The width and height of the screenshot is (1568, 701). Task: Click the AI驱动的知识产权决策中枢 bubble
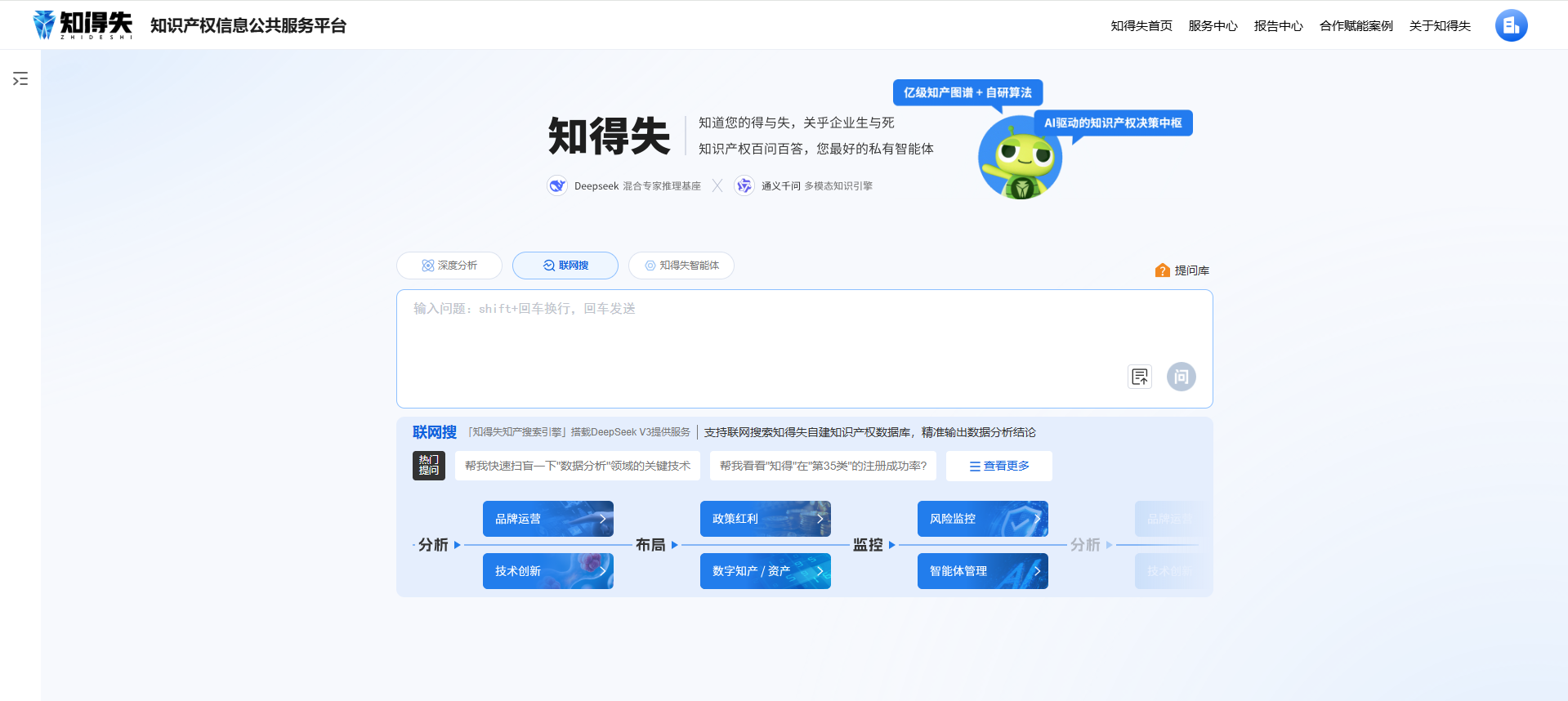[1113, 123]
